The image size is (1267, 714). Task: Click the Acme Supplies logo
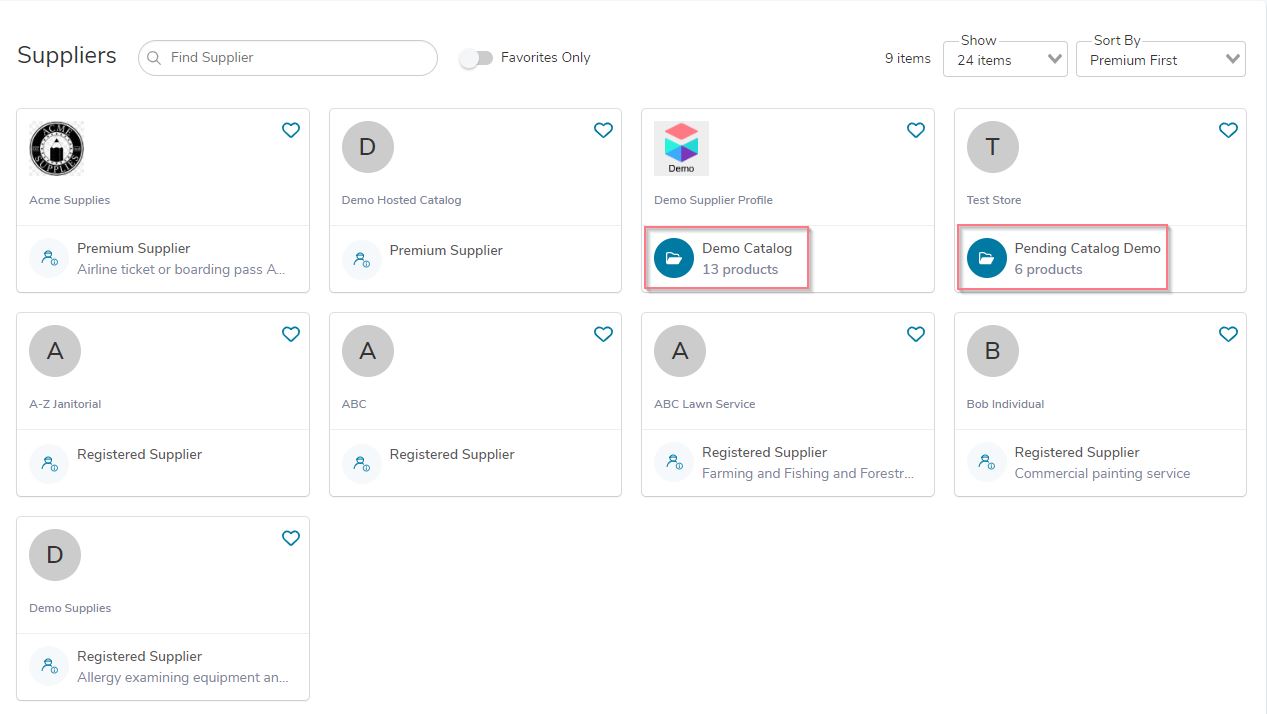pos(56,148)
